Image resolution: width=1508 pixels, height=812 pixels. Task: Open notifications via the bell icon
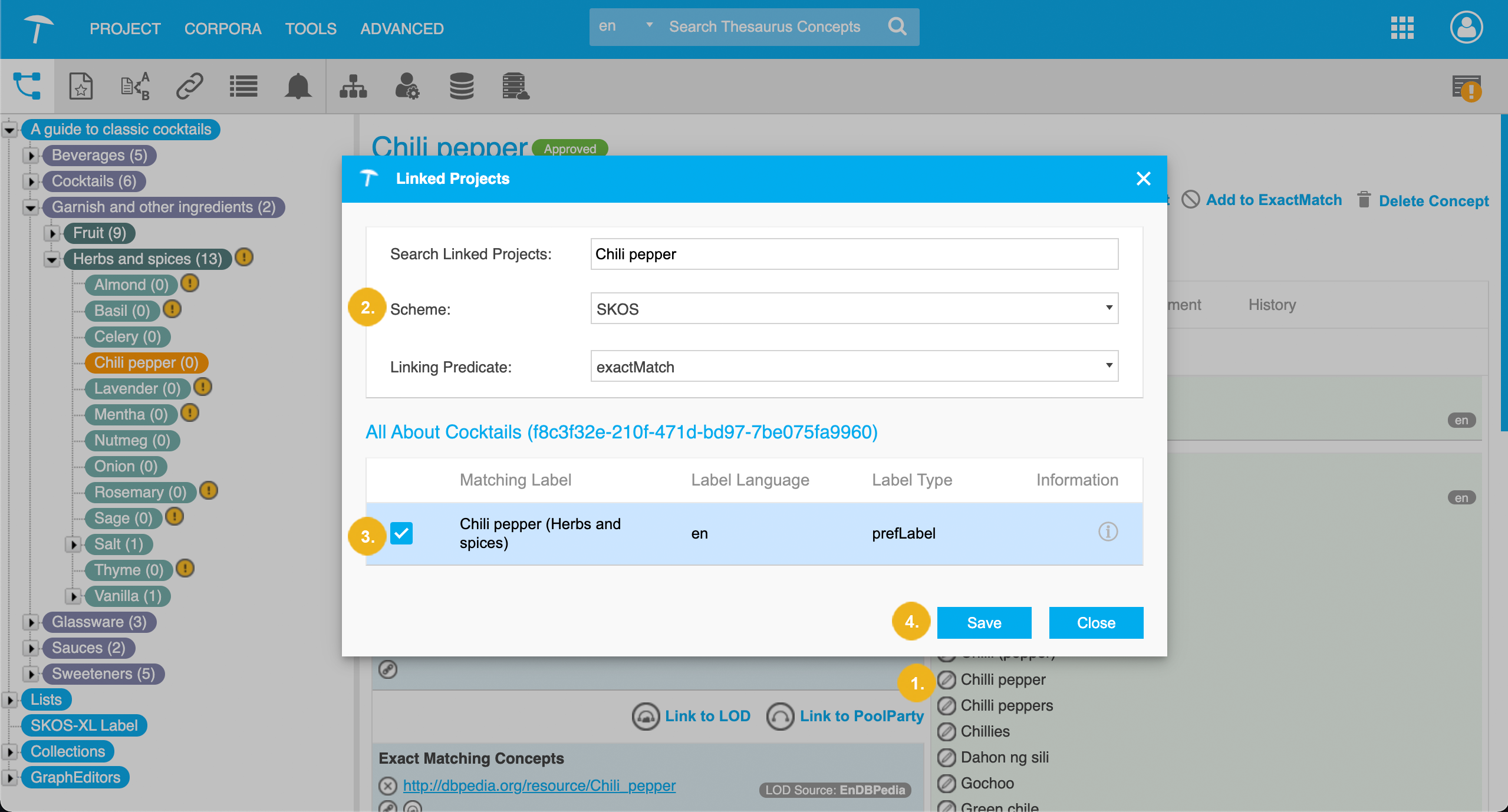pyautogui.click(x=298, y=86)
